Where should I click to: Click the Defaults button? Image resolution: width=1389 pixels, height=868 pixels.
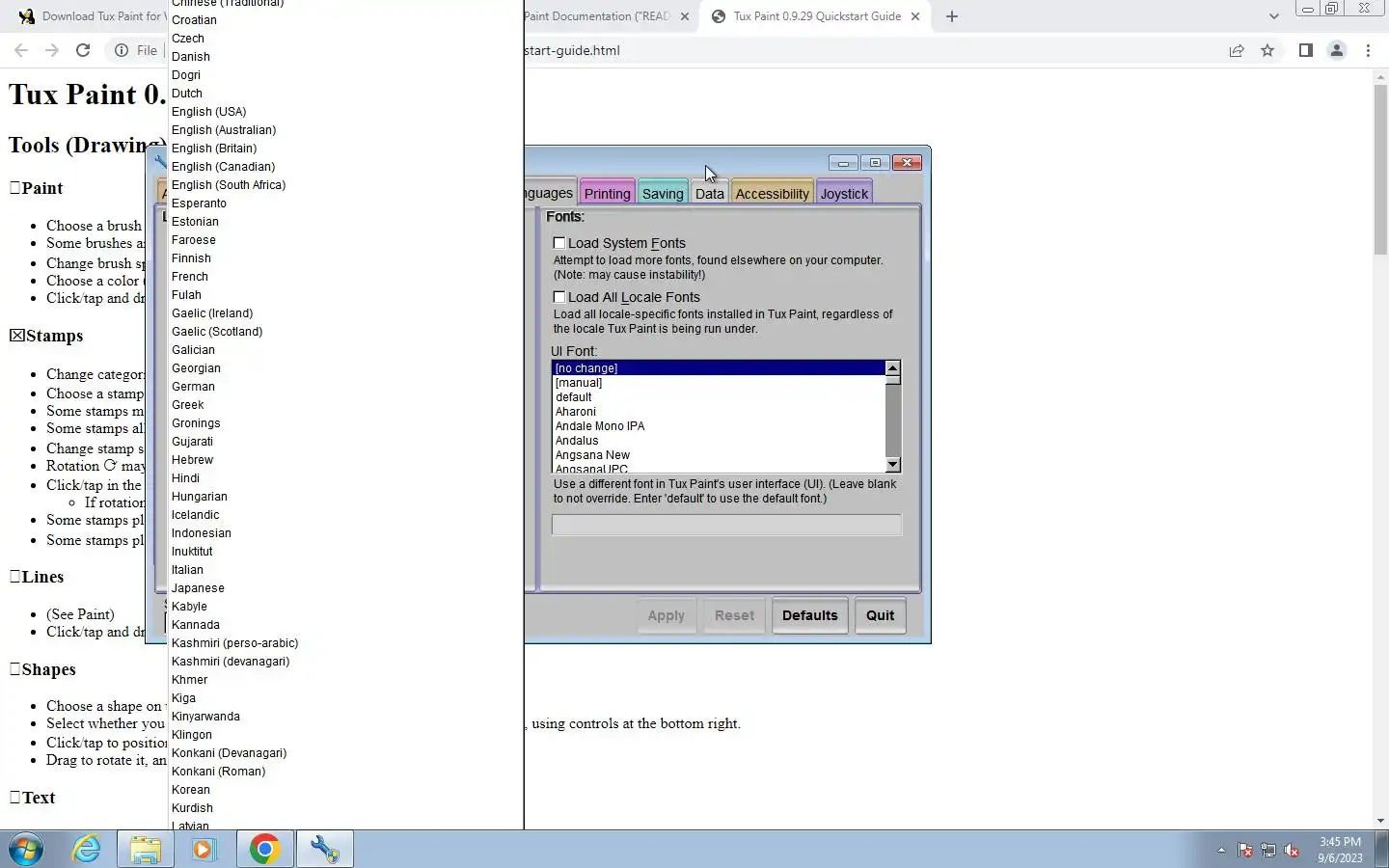(810, 615)
